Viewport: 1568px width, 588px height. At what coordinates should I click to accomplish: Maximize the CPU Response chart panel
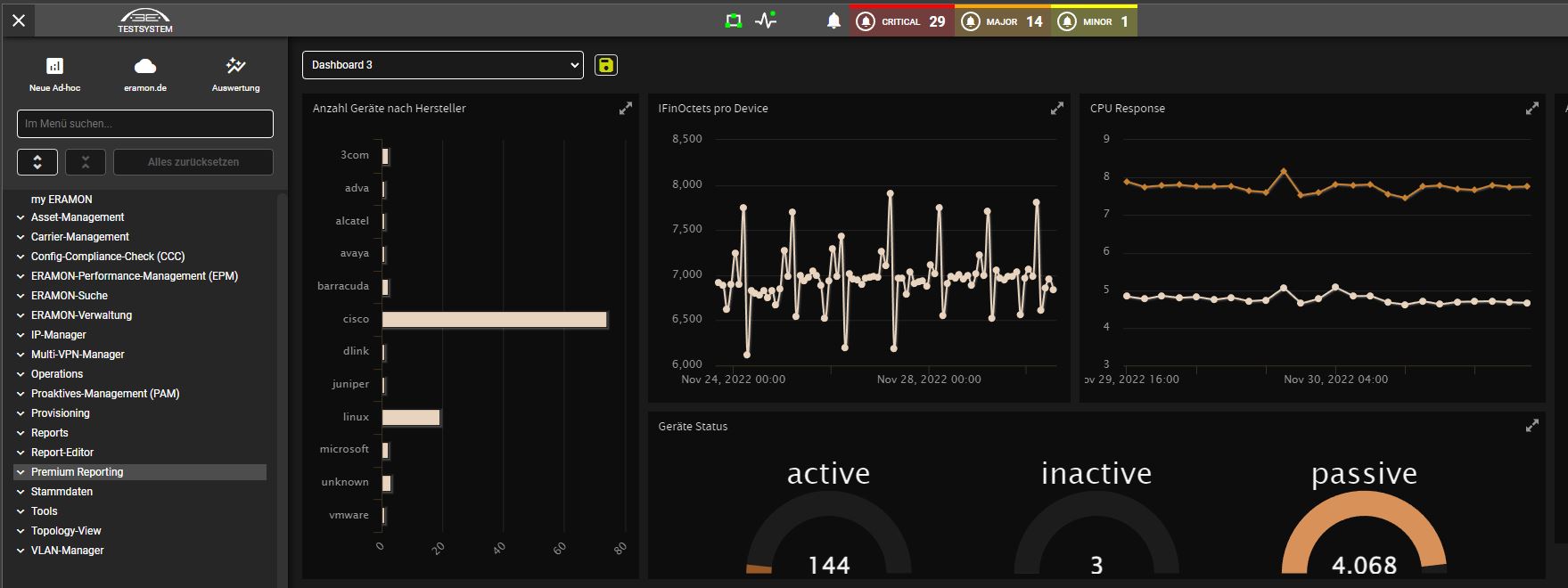click(x=1531, y=109)
